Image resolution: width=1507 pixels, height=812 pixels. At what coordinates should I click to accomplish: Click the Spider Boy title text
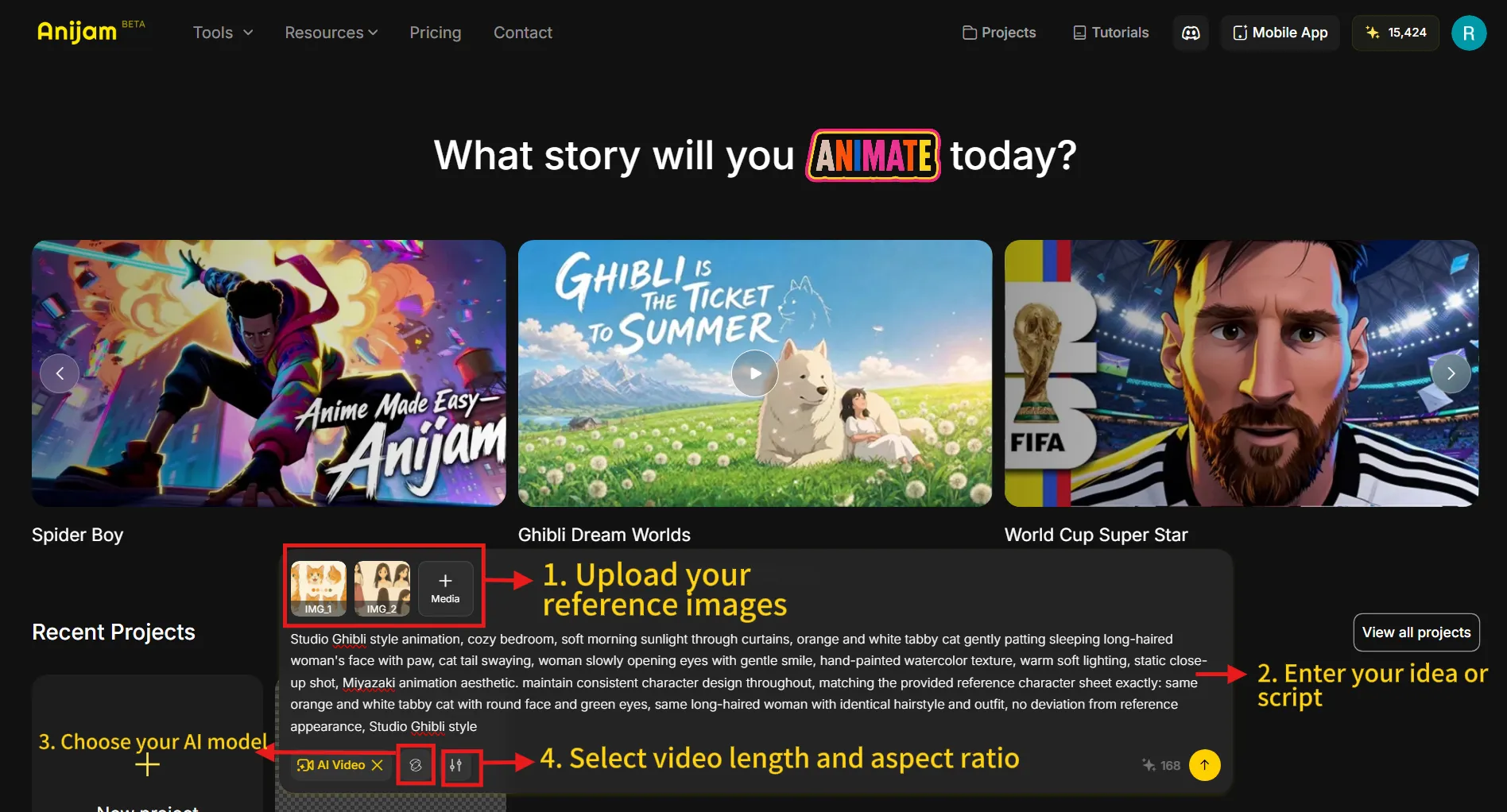(x=78, y=535)
